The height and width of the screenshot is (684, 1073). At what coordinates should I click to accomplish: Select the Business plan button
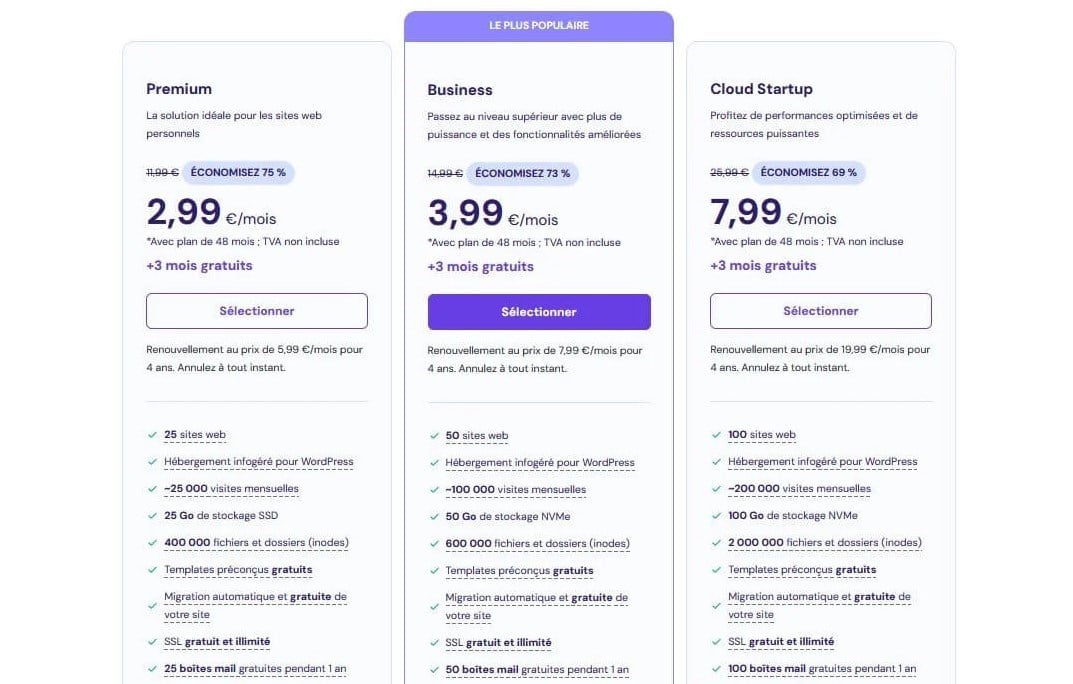(539, 312)
